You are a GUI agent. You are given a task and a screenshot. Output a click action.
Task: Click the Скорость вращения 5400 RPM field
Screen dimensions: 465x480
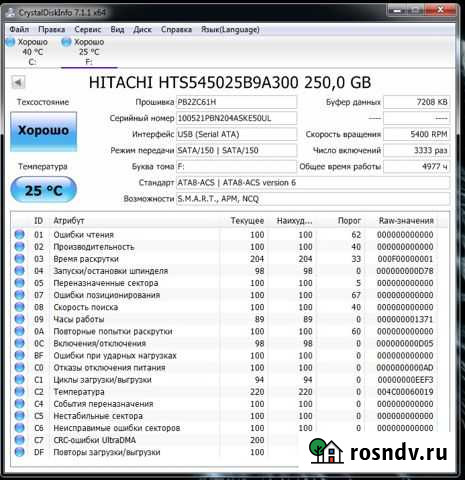[x=417, y=134]
